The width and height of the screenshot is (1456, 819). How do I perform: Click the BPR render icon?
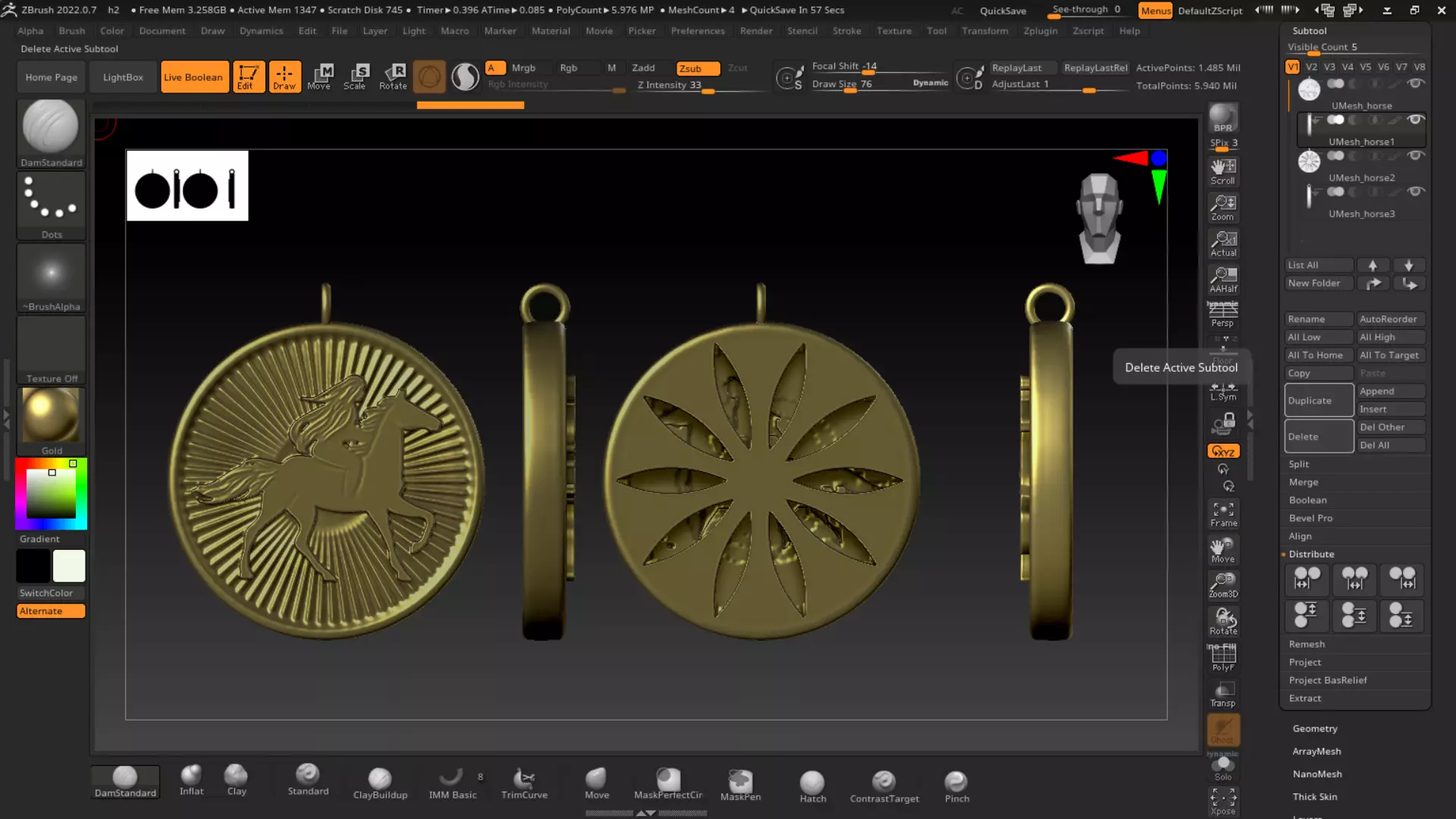[x=1222, y=118]
